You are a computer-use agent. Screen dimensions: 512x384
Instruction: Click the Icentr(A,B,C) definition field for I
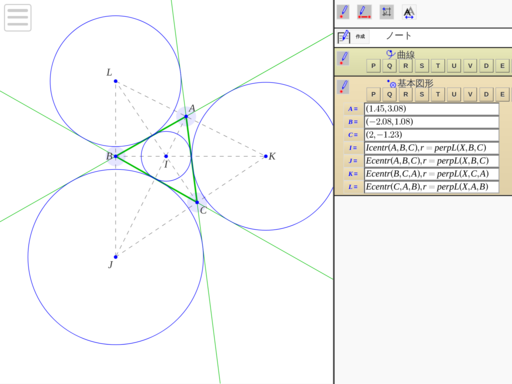[x=432, y=148]
